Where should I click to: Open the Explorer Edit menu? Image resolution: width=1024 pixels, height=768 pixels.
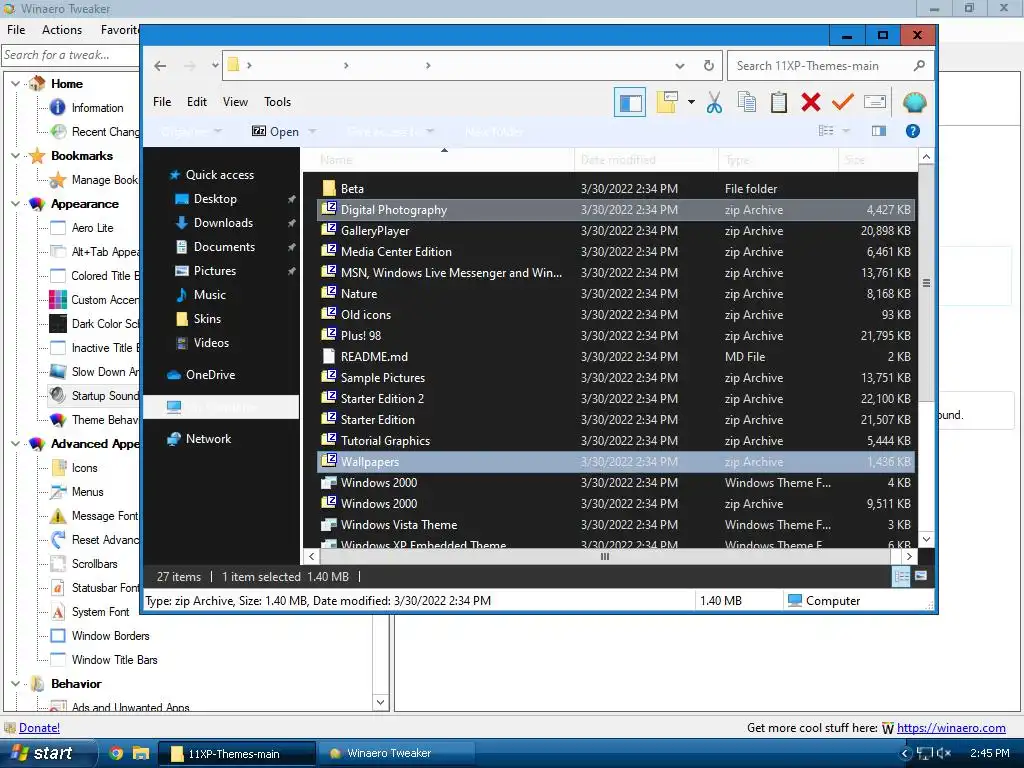[197, 102]
